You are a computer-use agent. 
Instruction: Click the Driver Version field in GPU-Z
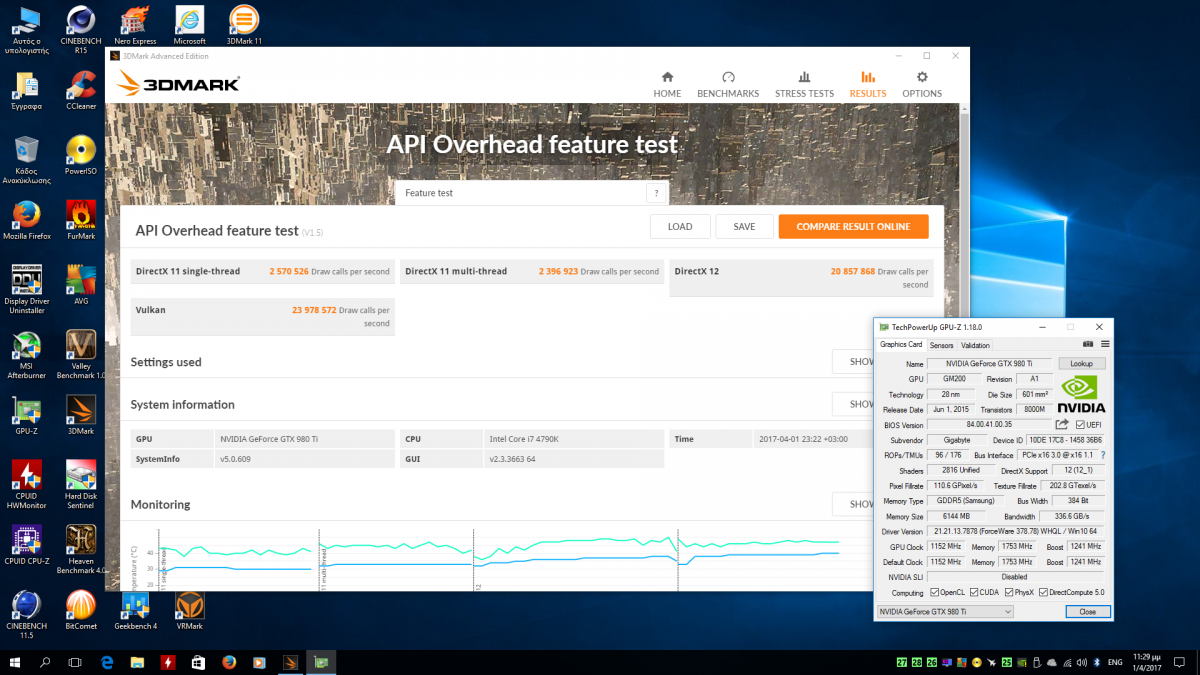(1016, 531)
